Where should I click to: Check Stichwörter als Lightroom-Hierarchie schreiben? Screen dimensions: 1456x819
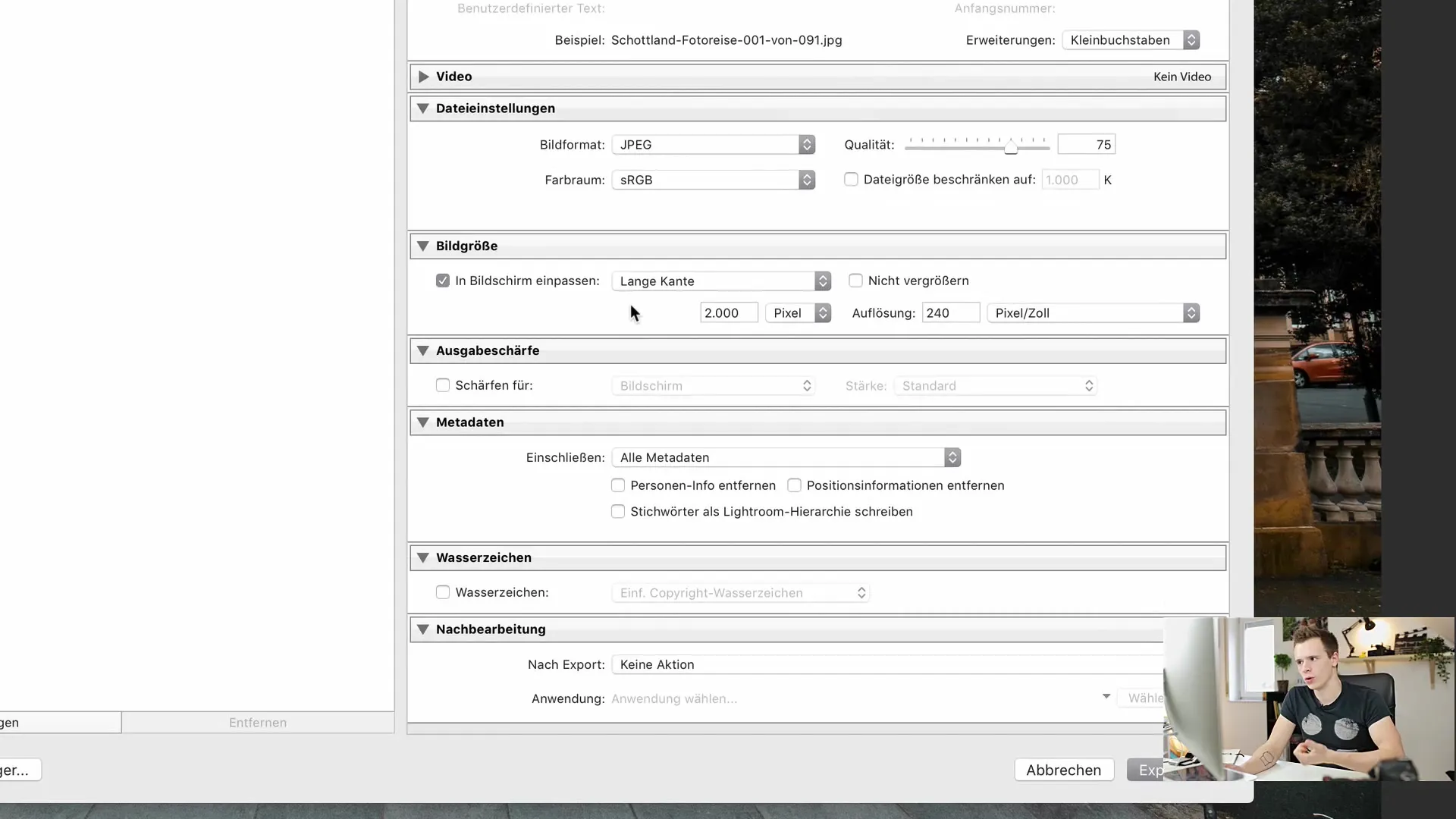[x=618, y=512]
